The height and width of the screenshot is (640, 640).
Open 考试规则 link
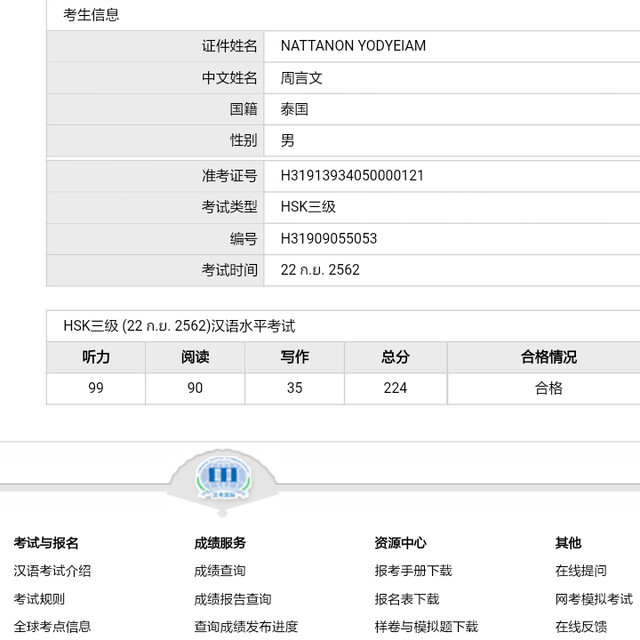tap(39, 599)
